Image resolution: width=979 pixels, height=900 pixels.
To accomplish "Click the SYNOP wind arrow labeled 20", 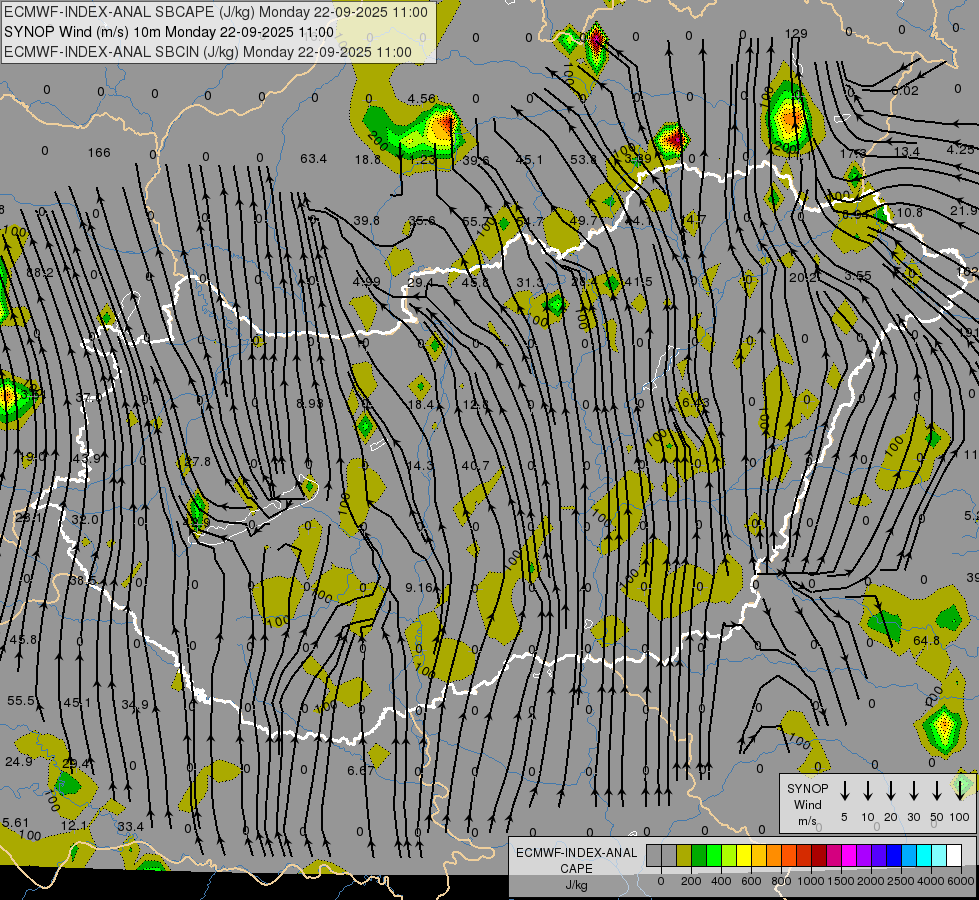I will pyautogui.click(x=890, y=791).
